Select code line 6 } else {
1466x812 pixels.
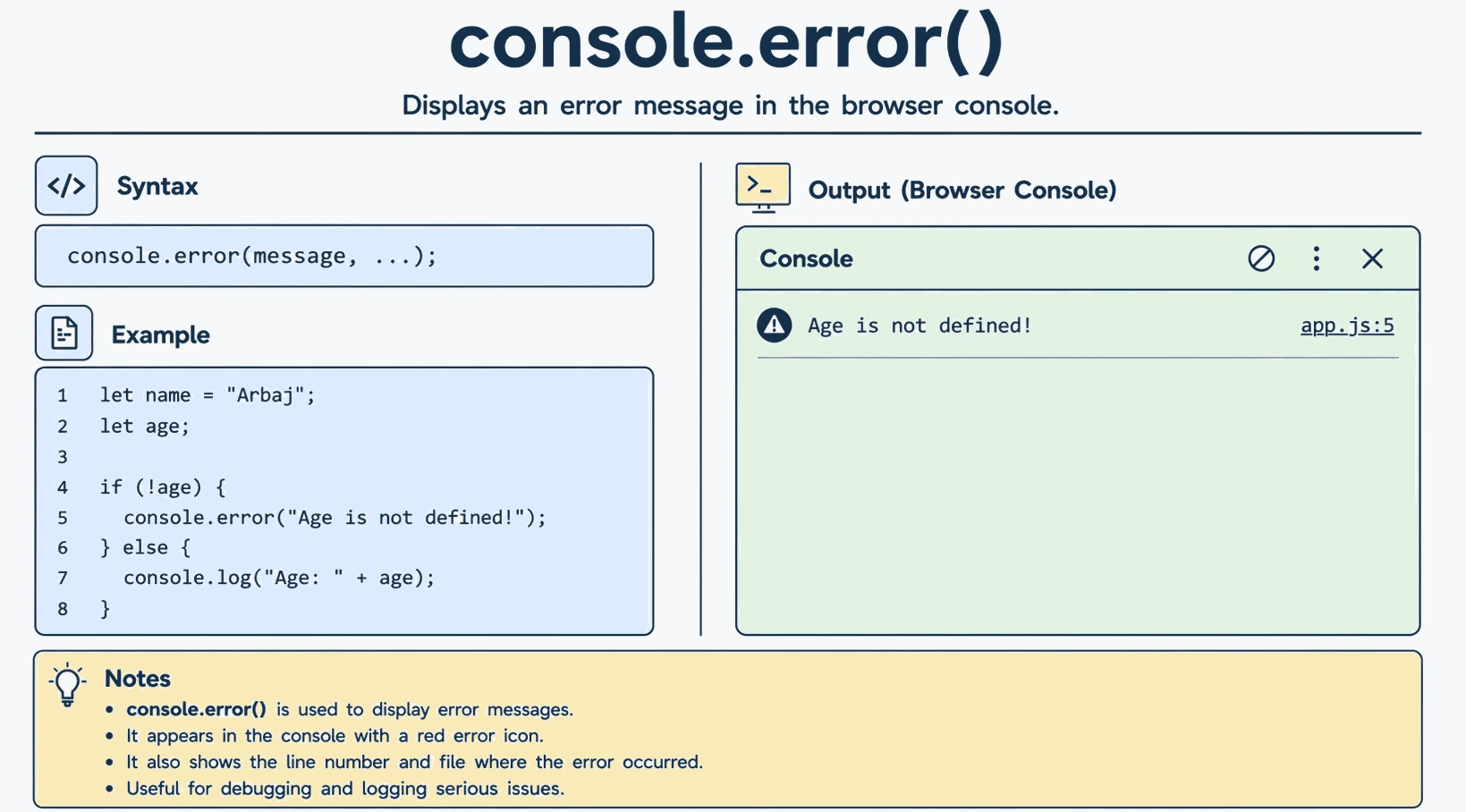point(145,547)
